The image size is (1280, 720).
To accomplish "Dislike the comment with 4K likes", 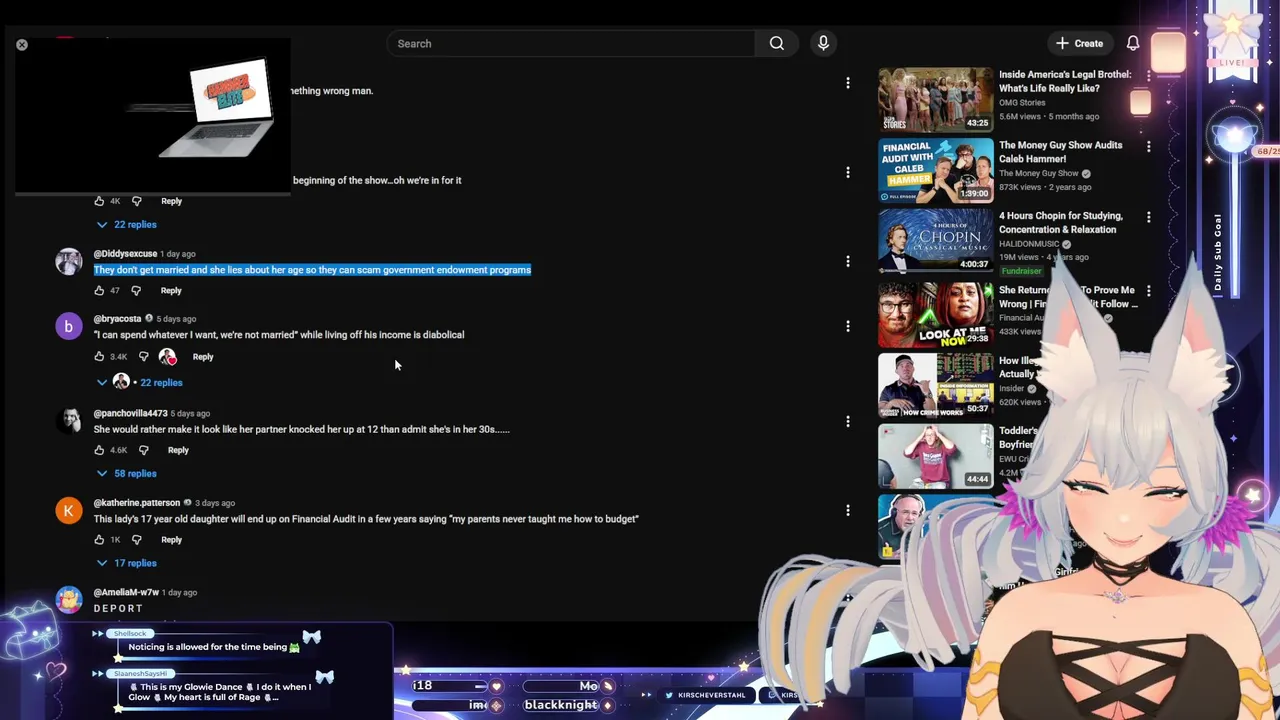I will (x=136, y=201).
